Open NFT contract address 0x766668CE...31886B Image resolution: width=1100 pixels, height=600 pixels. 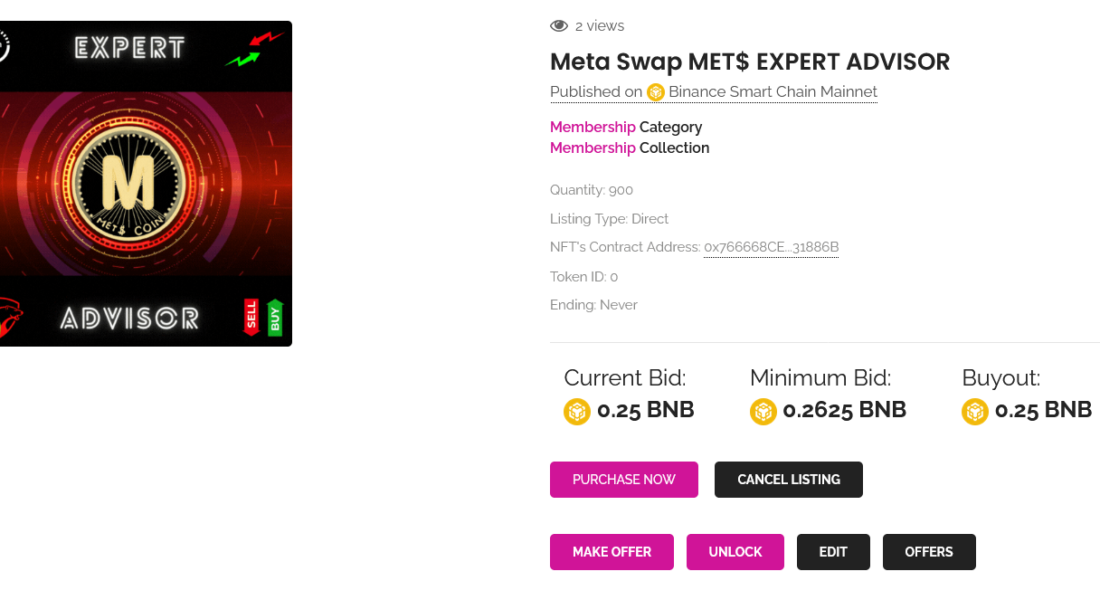coord(771,247)
